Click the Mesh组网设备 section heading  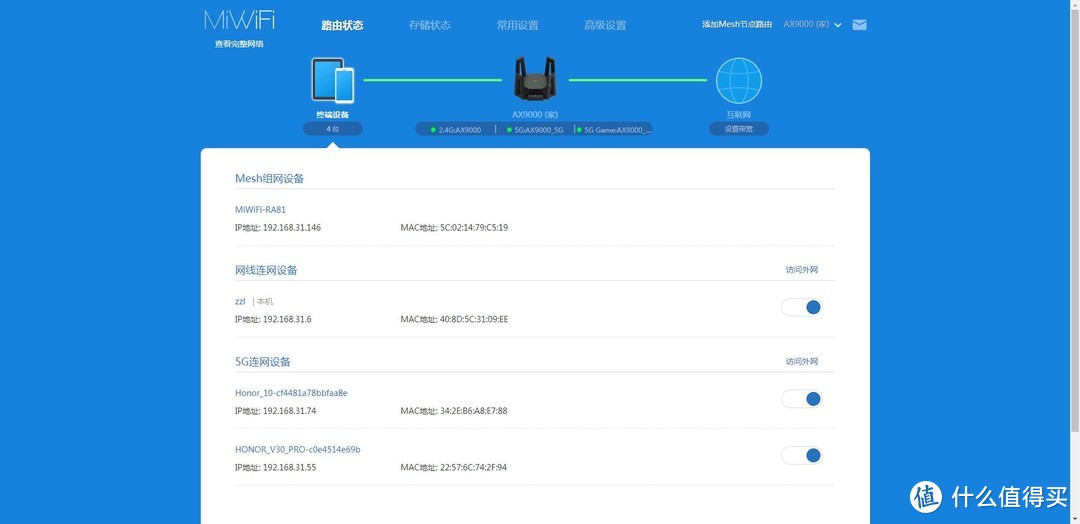click(269, 178)
